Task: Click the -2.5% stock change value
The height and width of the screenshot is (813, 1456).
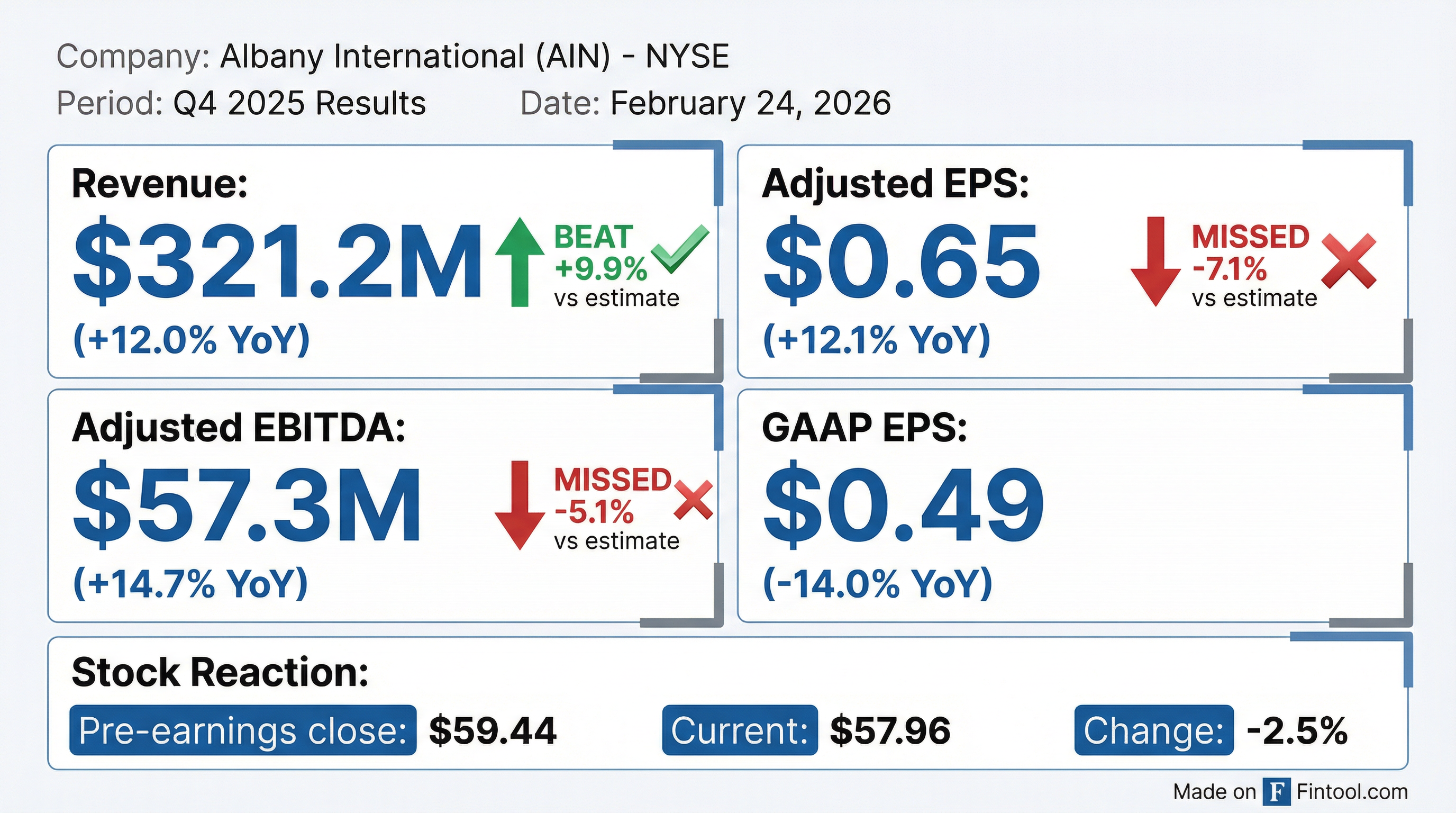Action: [1297, 730]
